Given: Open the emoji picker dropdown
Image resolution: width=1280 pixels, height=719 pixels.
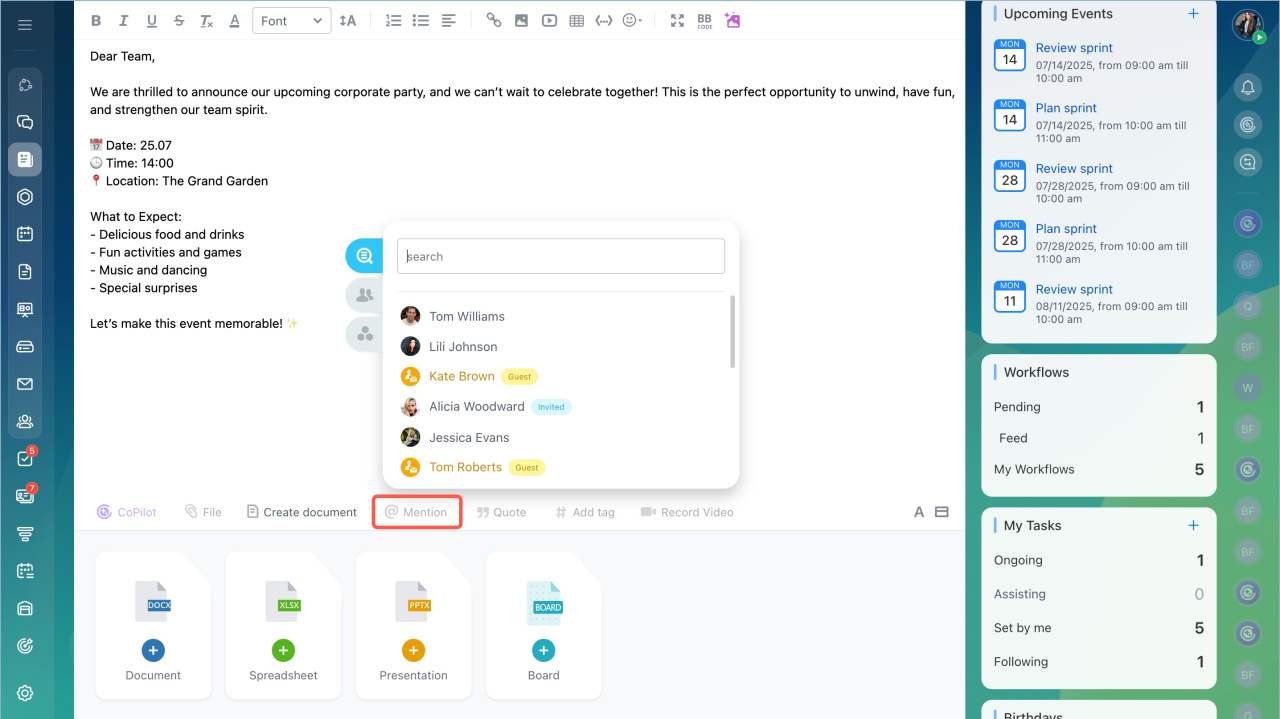Looking at the screenshot, I should pyautogui.click(x=632, y=21).
